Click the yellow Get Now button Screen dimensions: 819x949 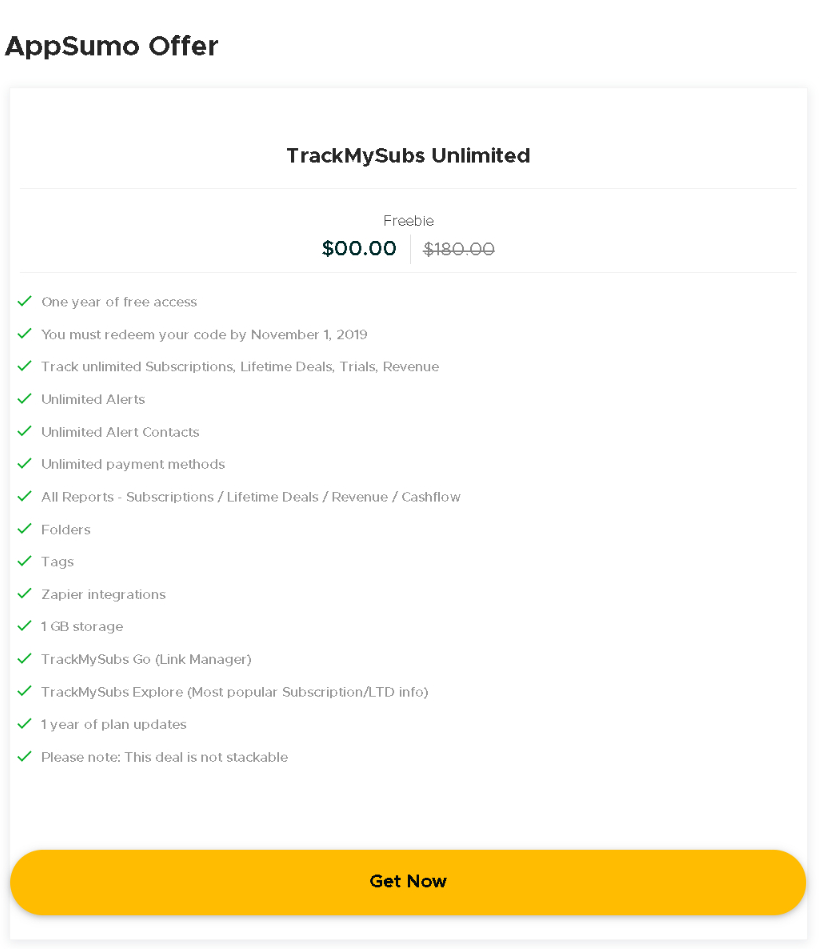point(408,882)
